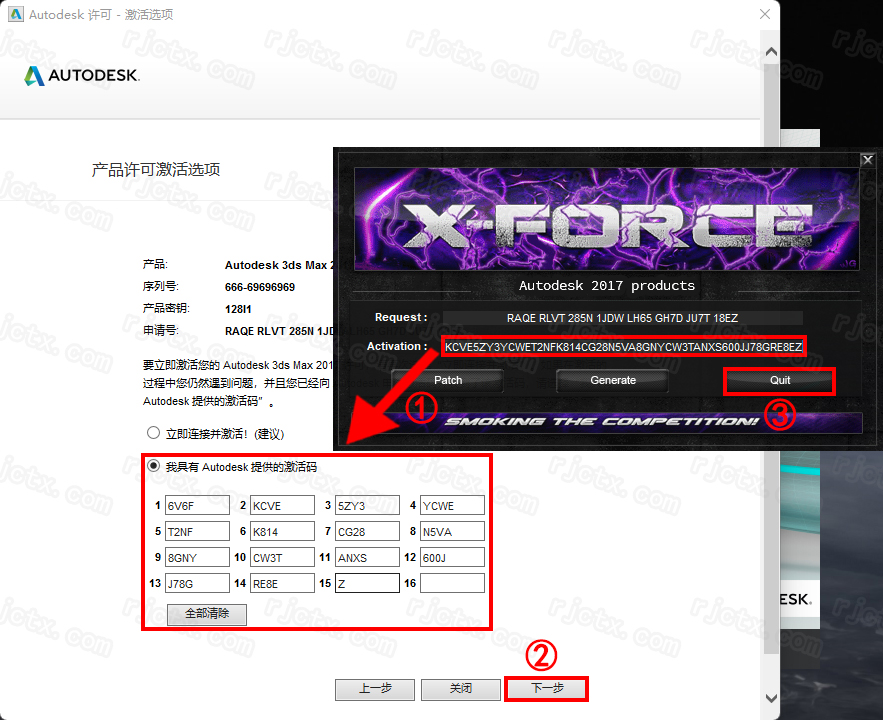Click the Autodesk icon in the title bar
This screenshot has width=883, height=720.
click(x=13, y=14)
